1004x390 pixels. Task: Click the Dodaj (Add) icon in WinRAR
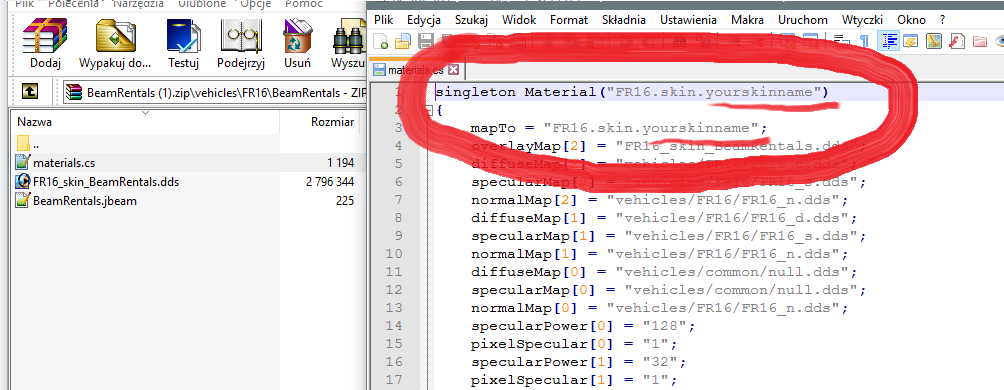tap(45, 36)
